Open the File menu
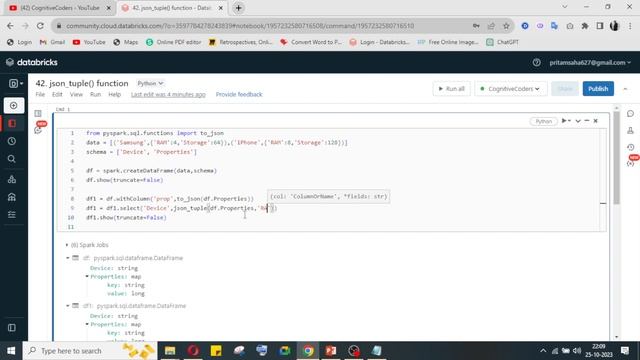The height and width of the screenshot is (360, 640). click(x=40, y=94)
